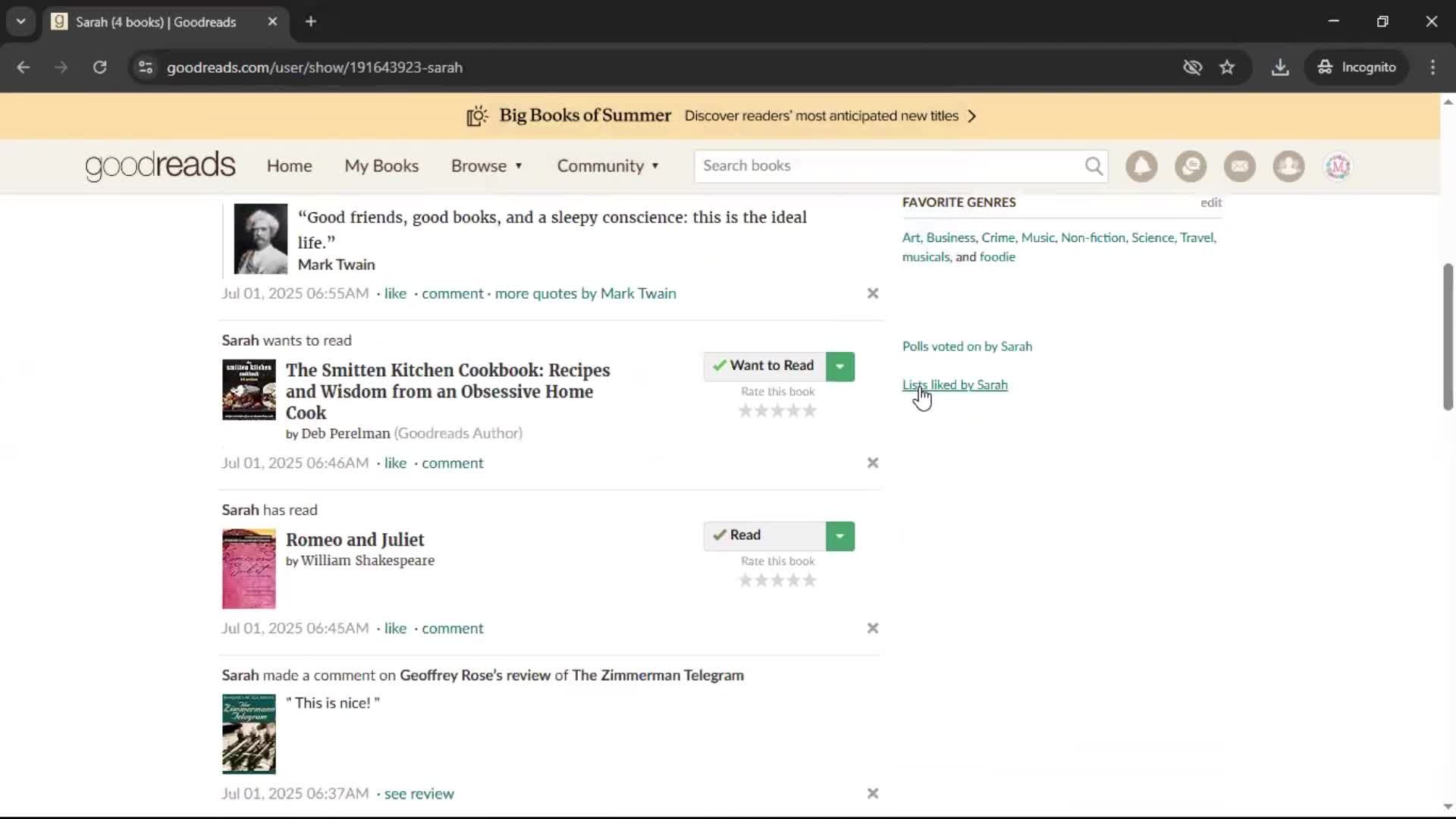Expand the Community menu
This screenshot has height=819, width=1456.
[x=608, y=166]
